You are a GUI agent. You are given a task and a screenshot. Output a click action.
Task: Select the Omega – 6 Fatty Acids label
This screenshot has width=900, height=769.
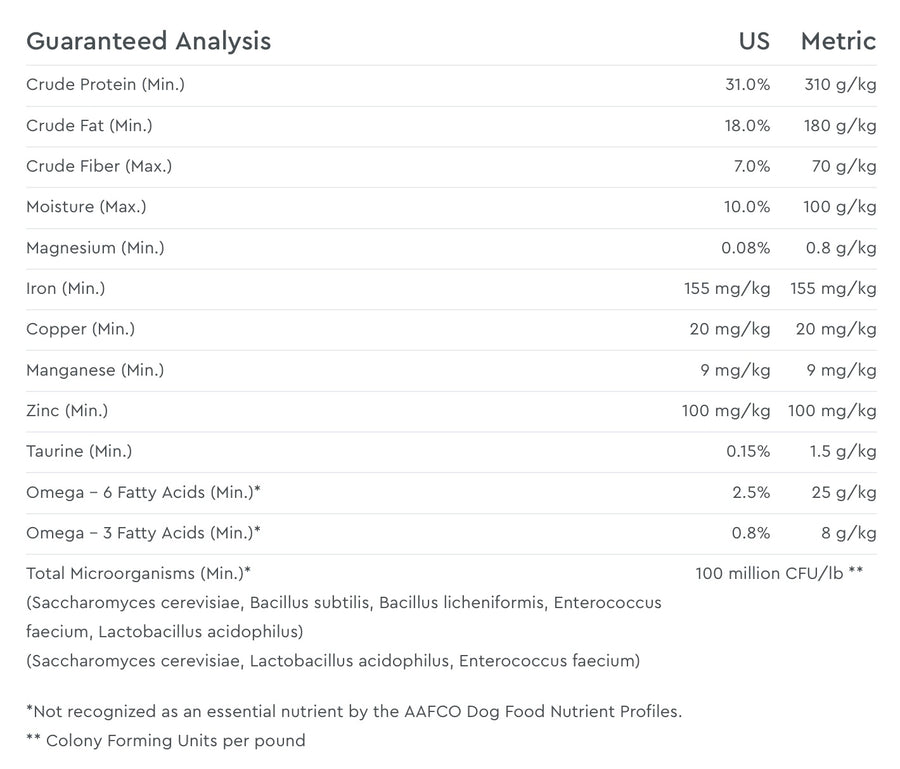pyautogui.click(x=143, y=492)
